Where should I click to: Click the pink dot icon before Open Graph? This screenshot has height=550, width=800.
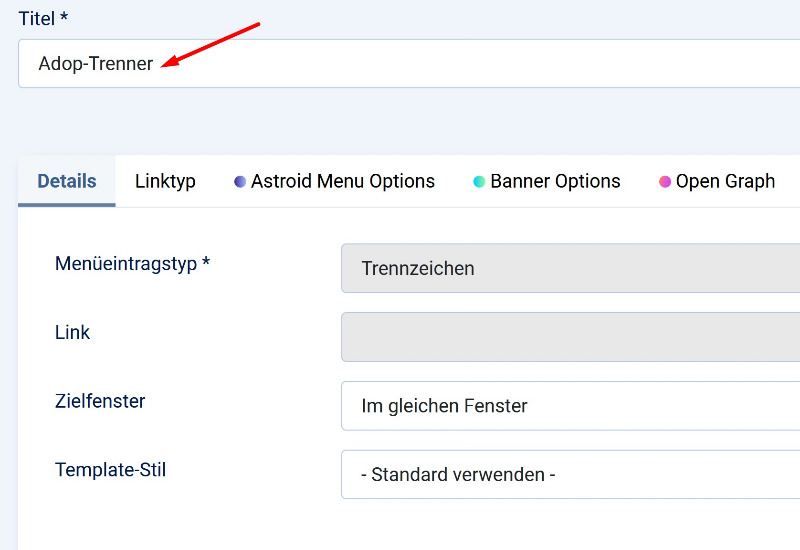coord(664,182)
